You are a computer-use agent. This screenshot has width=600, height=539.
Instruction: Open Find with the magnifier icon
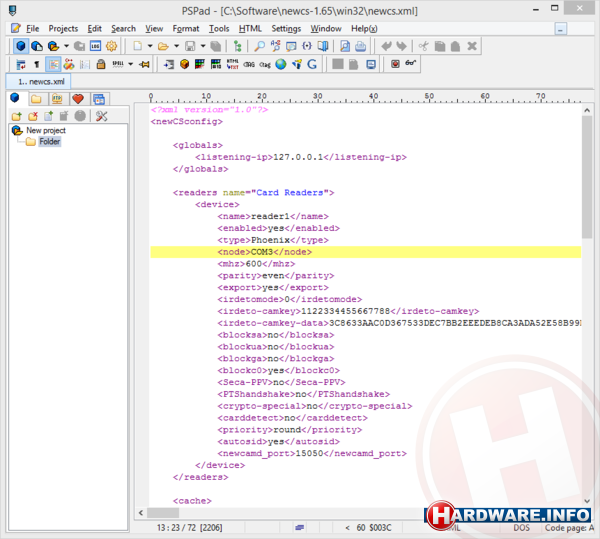click(x=259, y=46)
